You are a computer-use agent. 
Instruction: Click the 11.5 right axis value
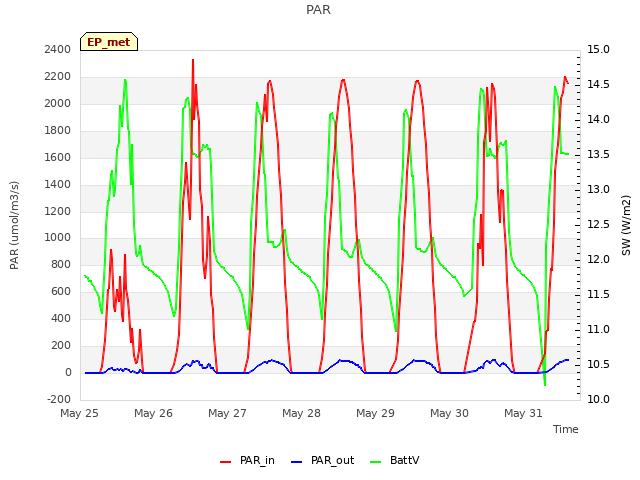click(598, 295)
